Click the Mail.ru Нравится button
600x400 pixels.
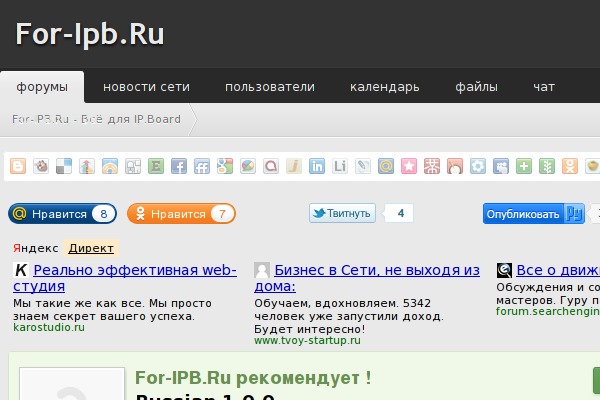pyautogui.click(x=62, y=214)
